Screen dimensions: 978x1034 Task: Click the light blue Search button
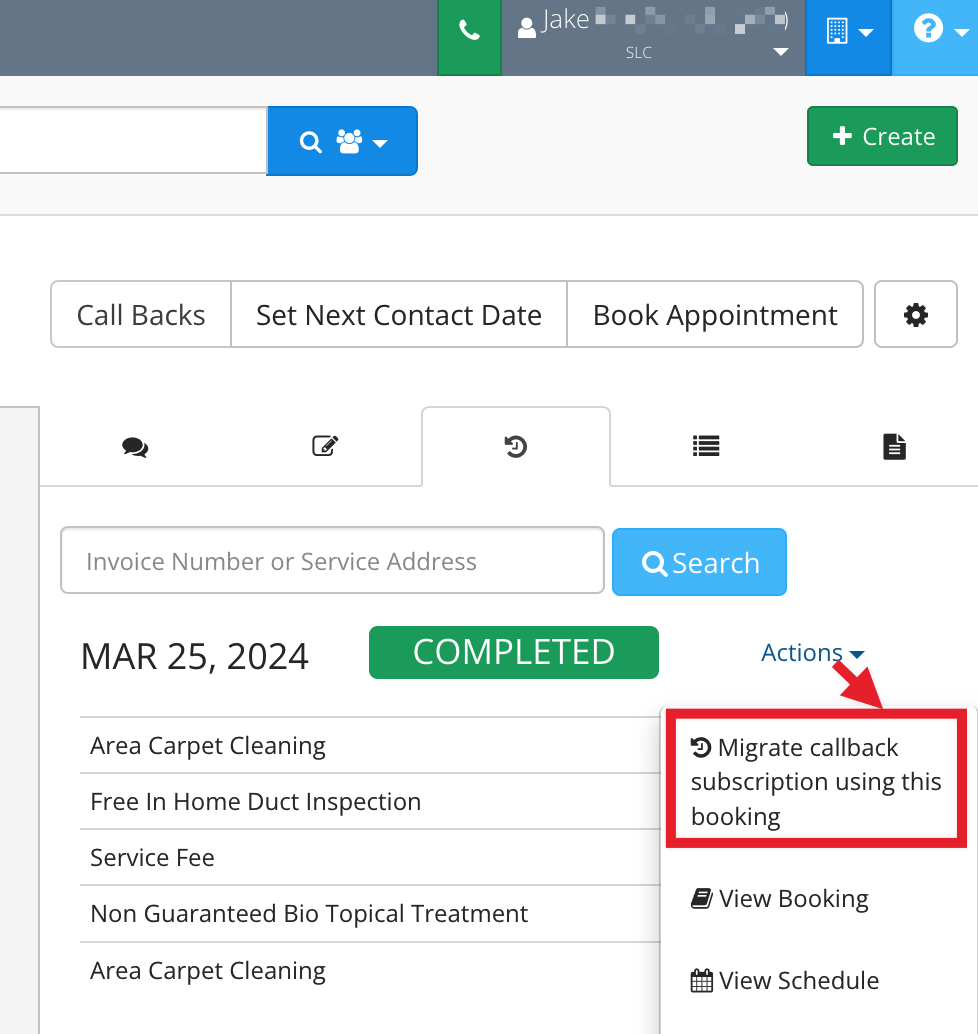[699, 563]
